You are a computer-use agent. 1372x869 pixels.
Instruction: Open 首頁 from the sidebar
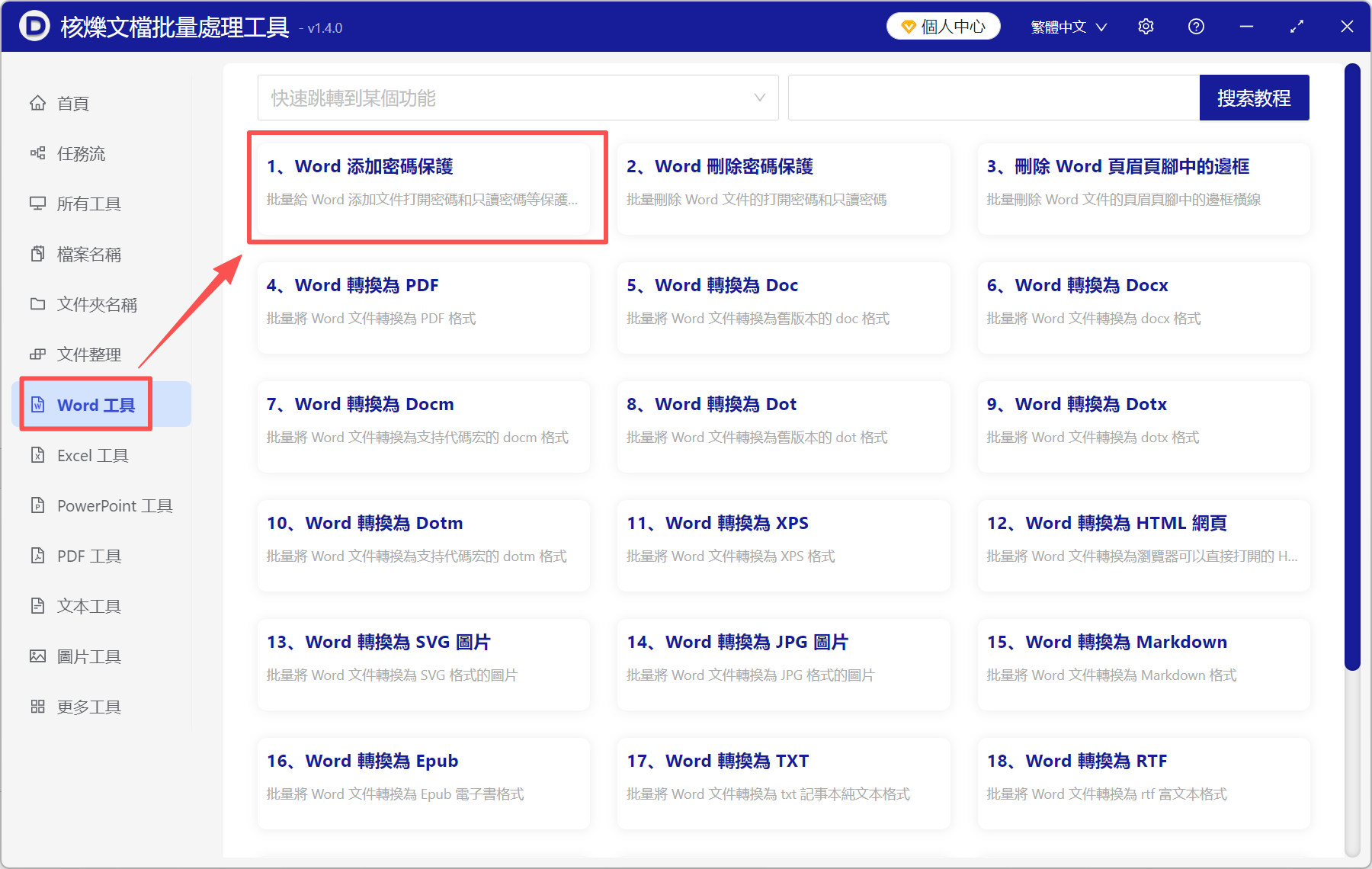pos(72,103)
